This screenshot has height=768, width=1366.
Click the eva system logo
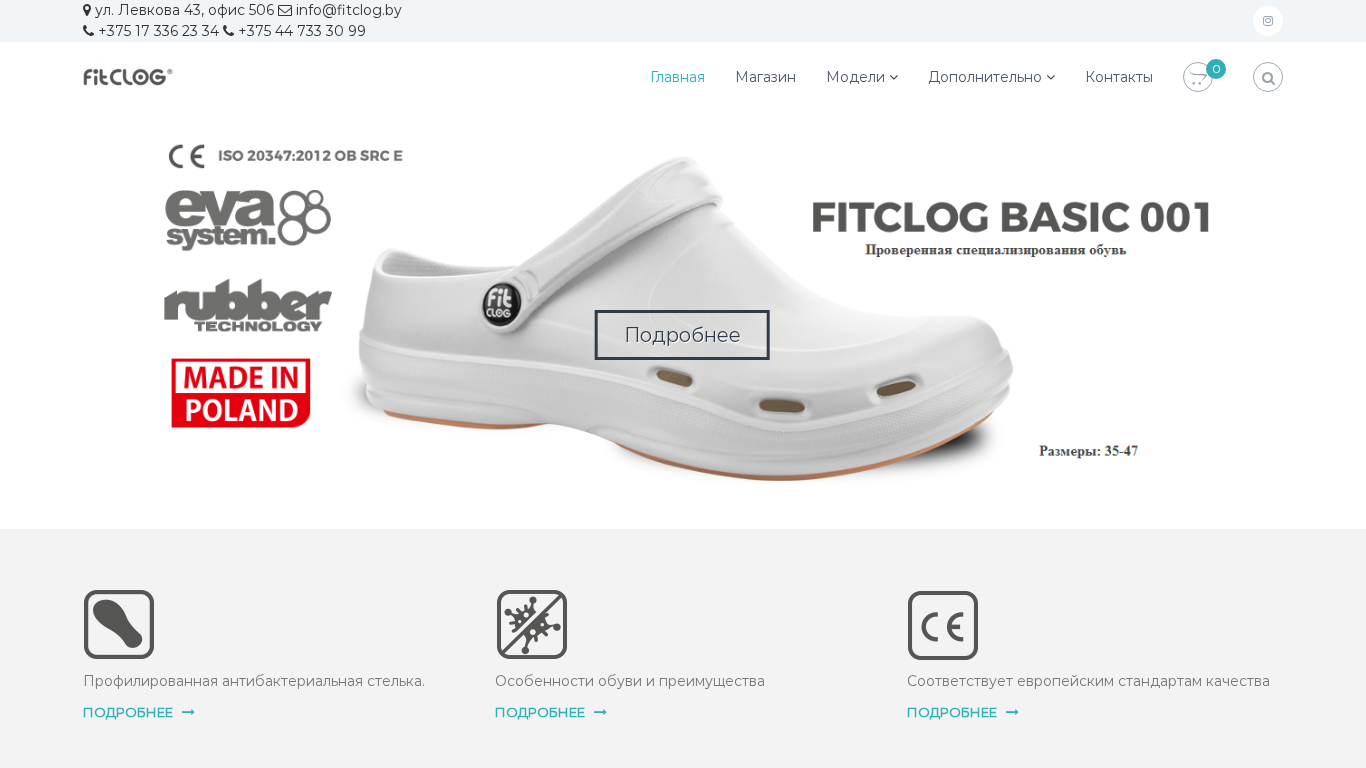pos(248,219)
